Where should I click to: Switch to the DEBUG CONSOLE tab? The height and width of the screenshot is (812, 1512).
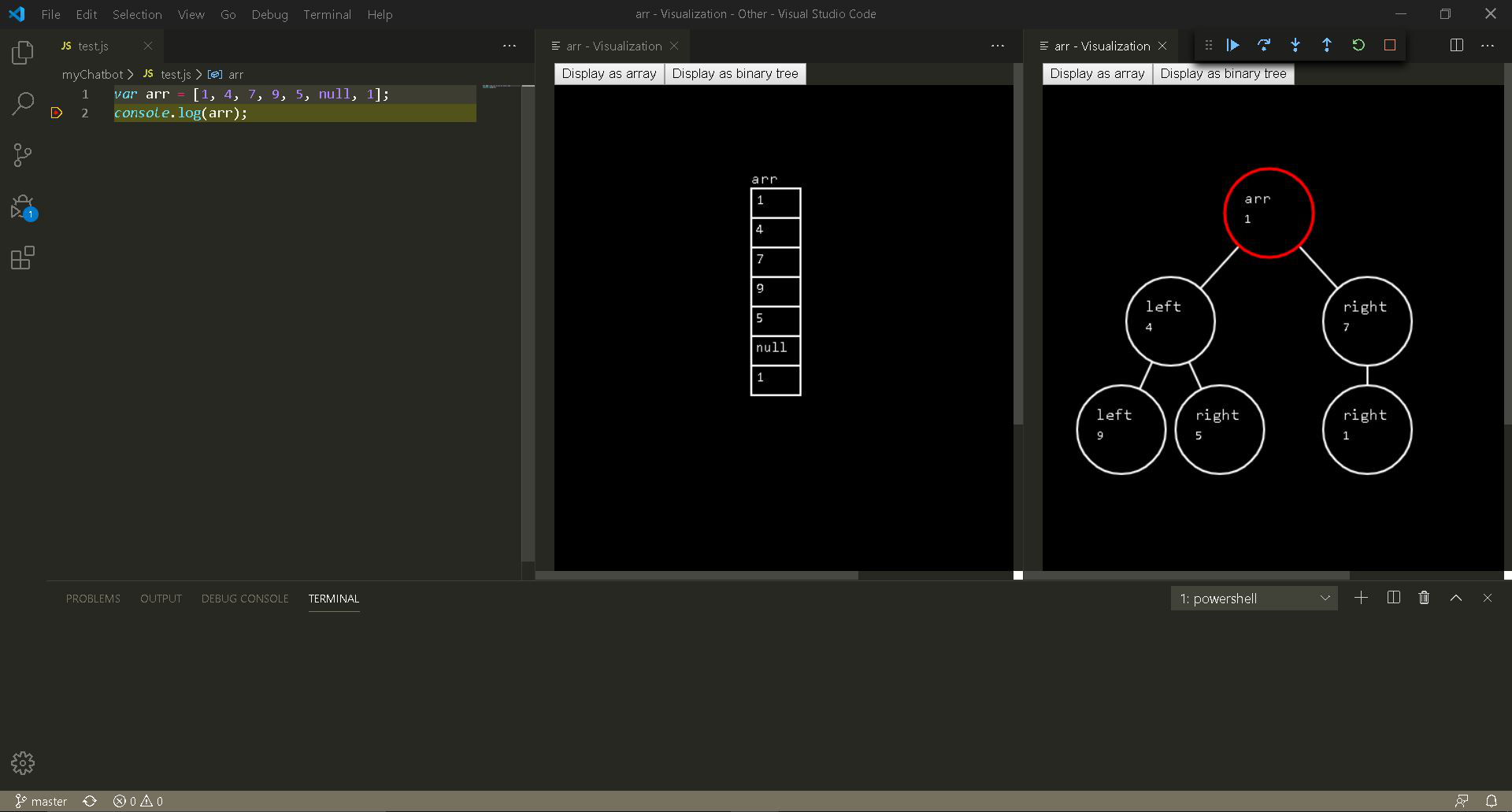pyautogui.click(x=245, y=599)
